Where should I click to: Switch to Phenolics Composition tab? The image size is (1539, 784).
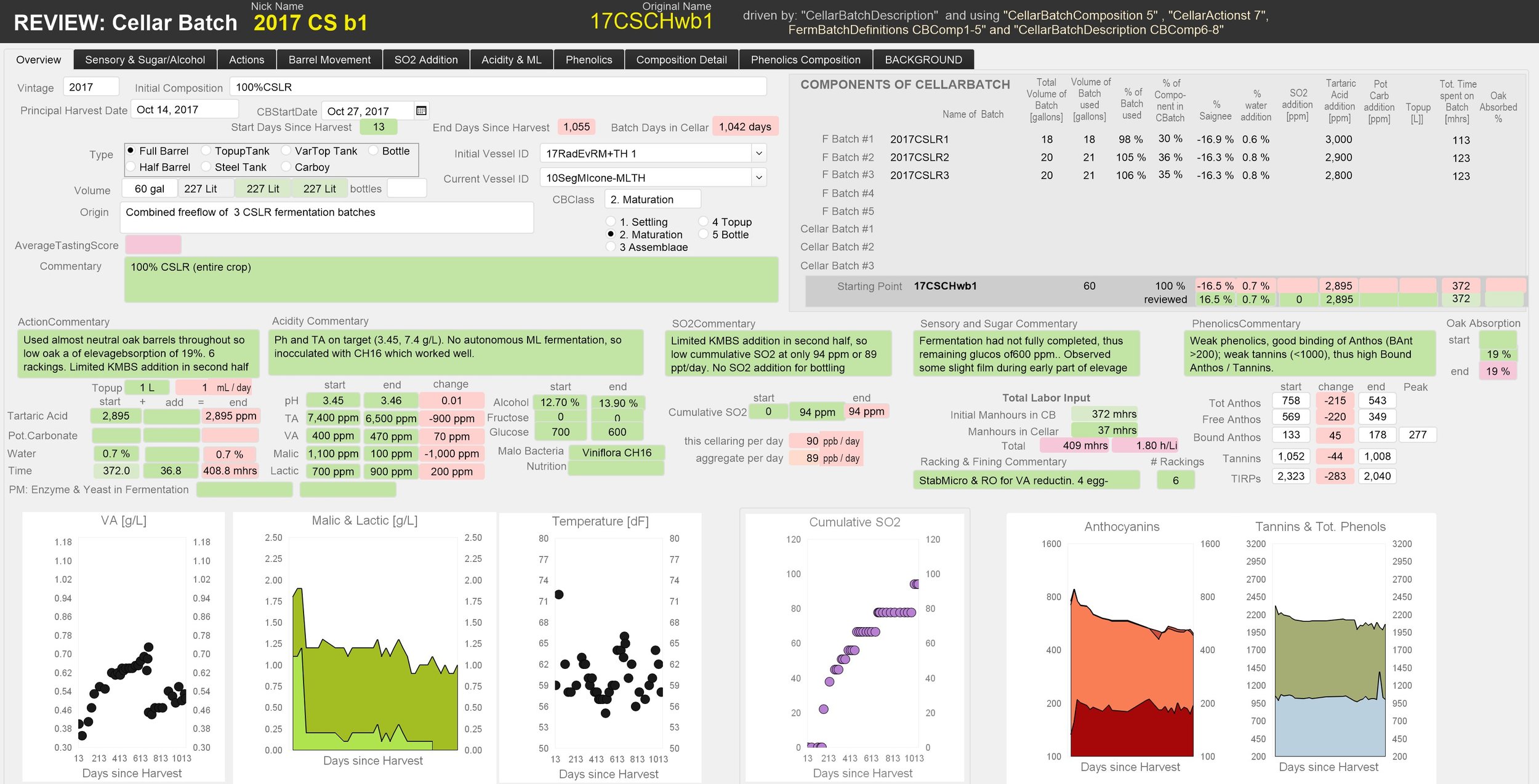point(806,60)
